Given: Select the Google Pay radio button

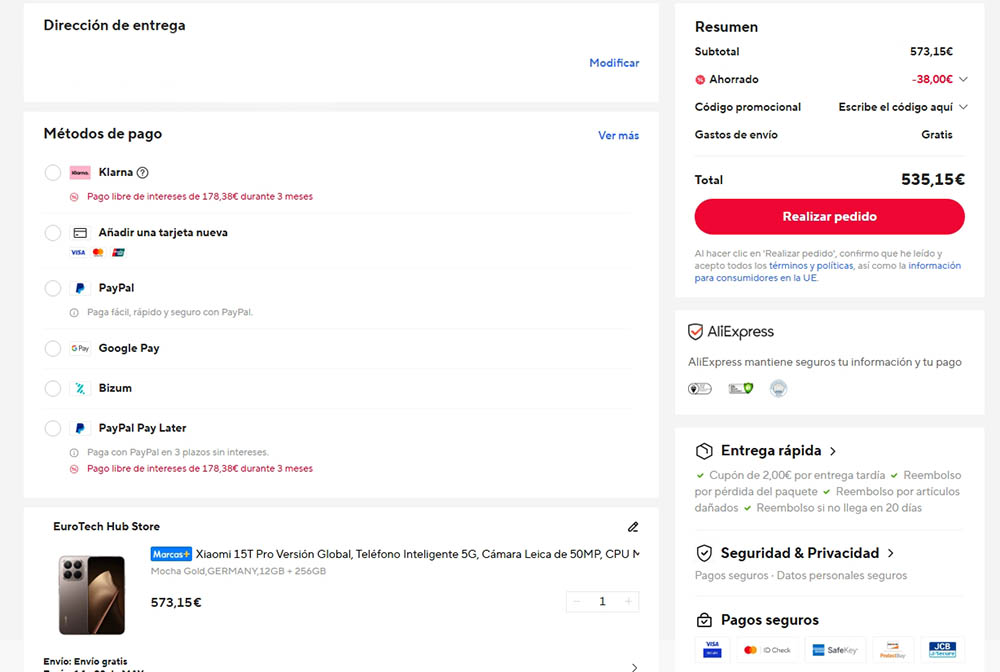Looking at the screenshot, I should point(53,348).
